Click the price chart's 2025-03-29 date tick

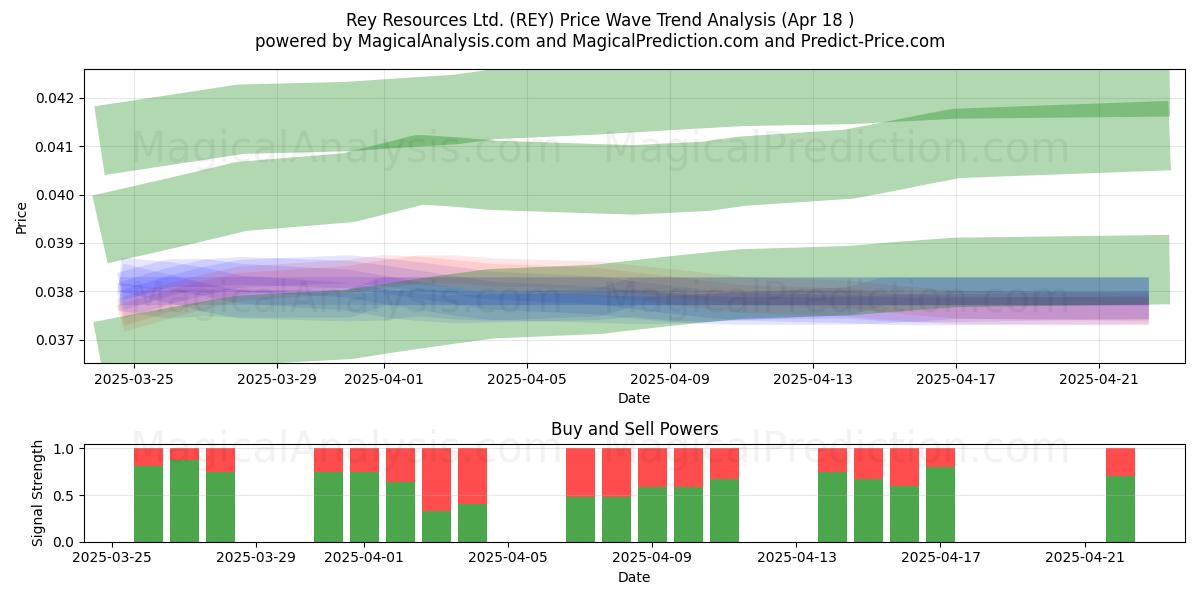(x=277, y=379)
